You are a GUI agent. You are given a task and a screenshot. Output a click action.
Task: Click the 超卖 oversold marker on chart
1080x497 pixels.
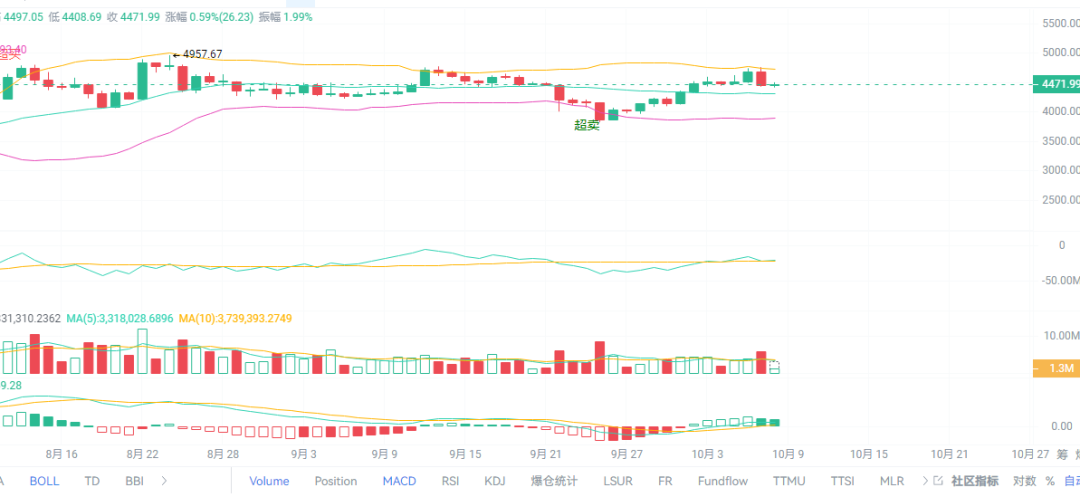pos(587,126)
